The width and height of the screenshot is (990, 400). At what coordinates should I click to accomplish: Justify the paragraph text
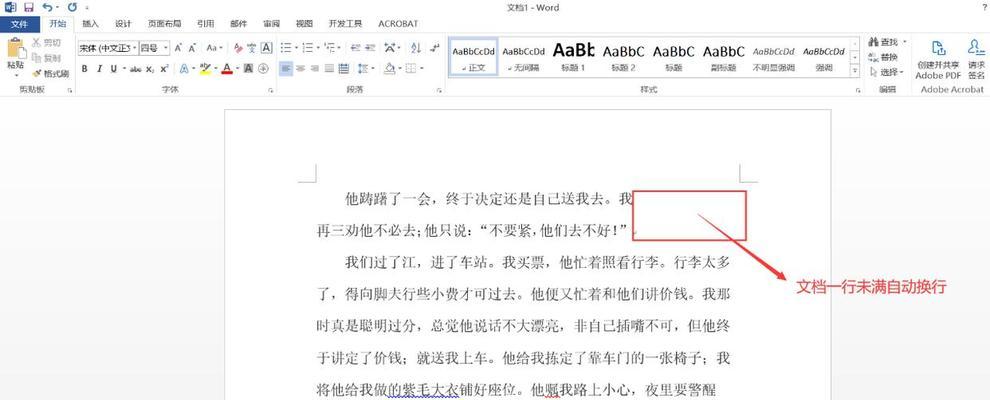click(x=329, y=68)
